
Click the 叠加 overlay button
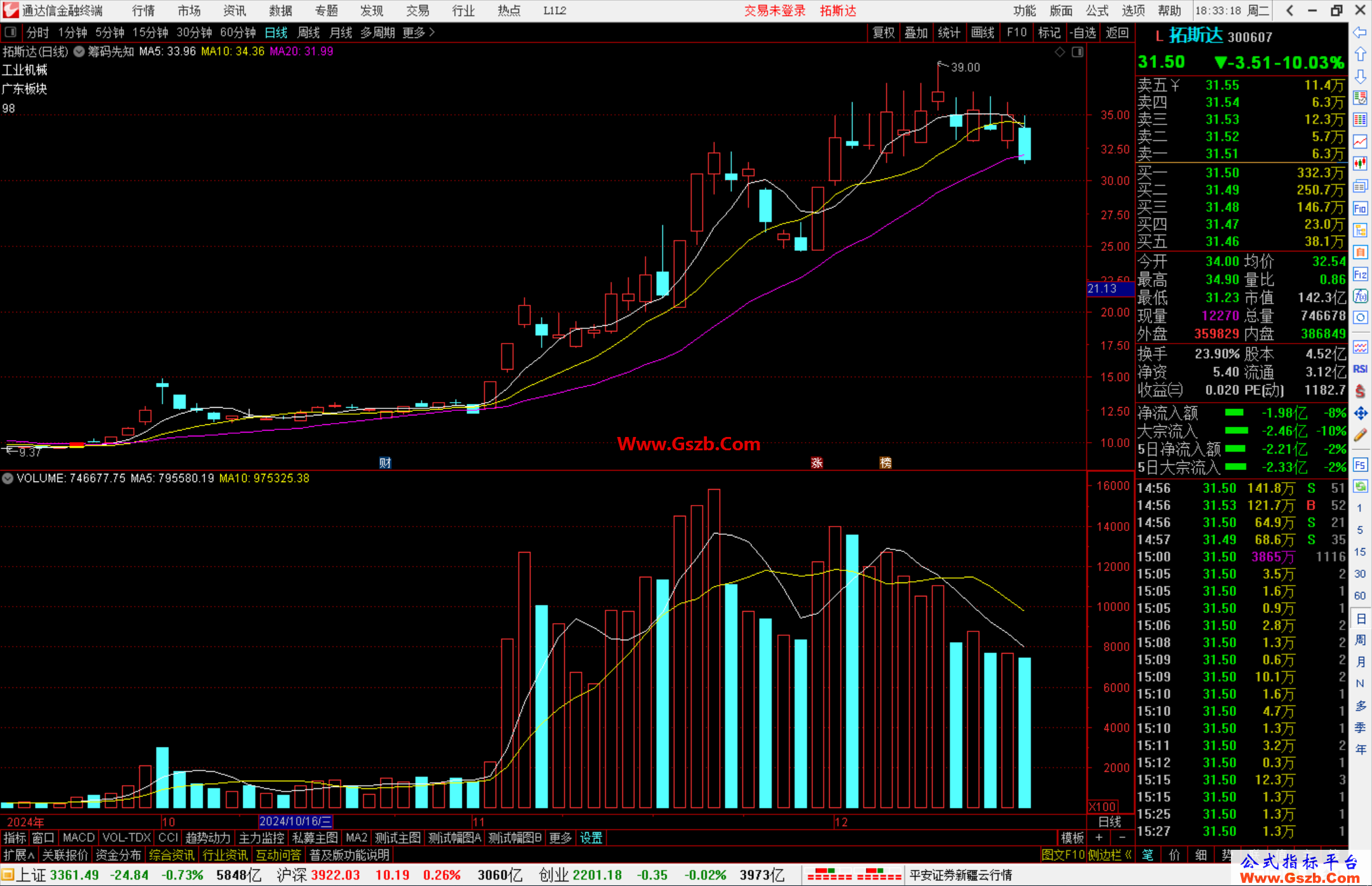tap(916, 32)
